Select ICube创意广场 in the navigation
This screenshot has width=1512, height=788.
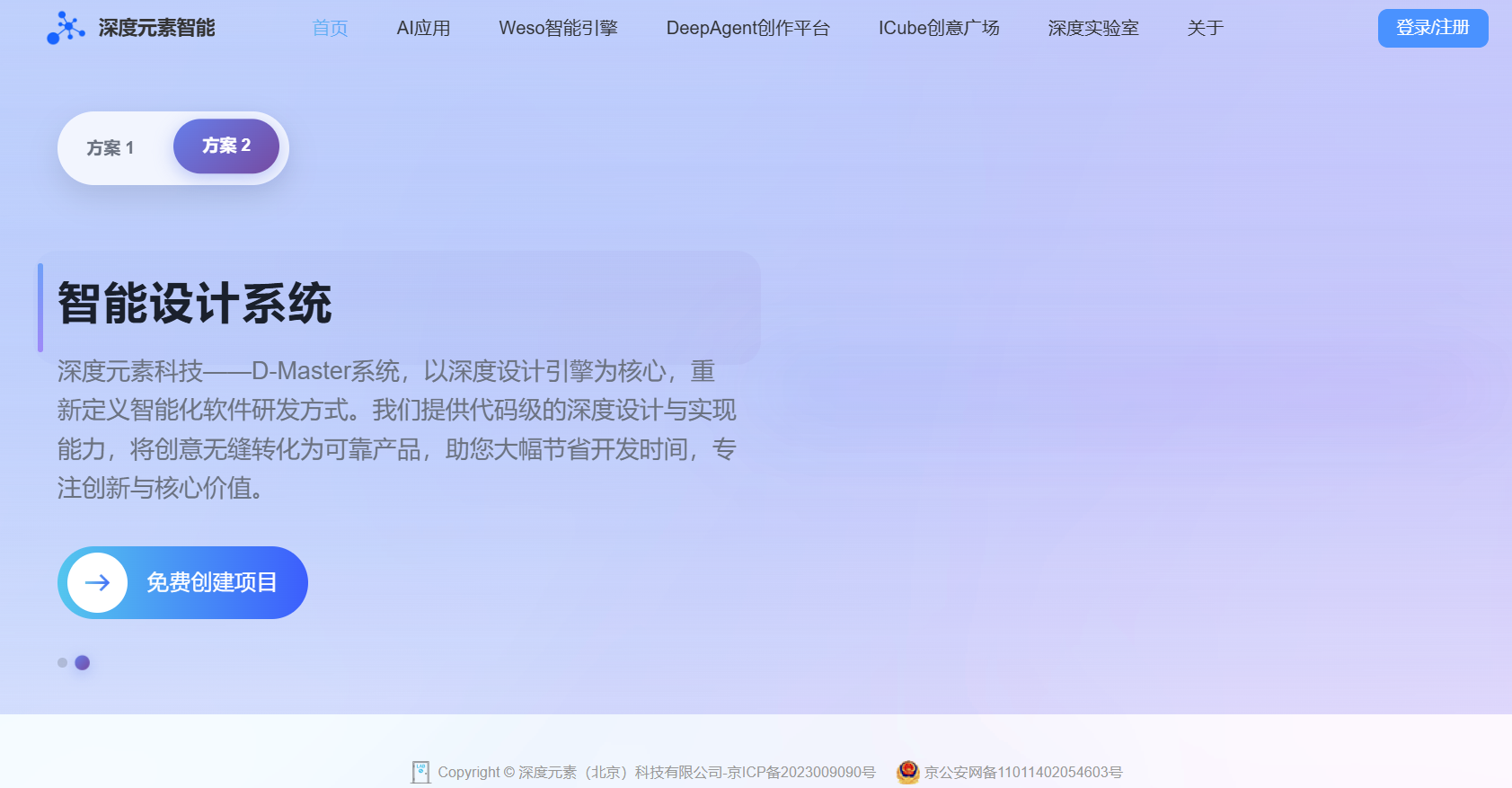[x=938, y=28]
